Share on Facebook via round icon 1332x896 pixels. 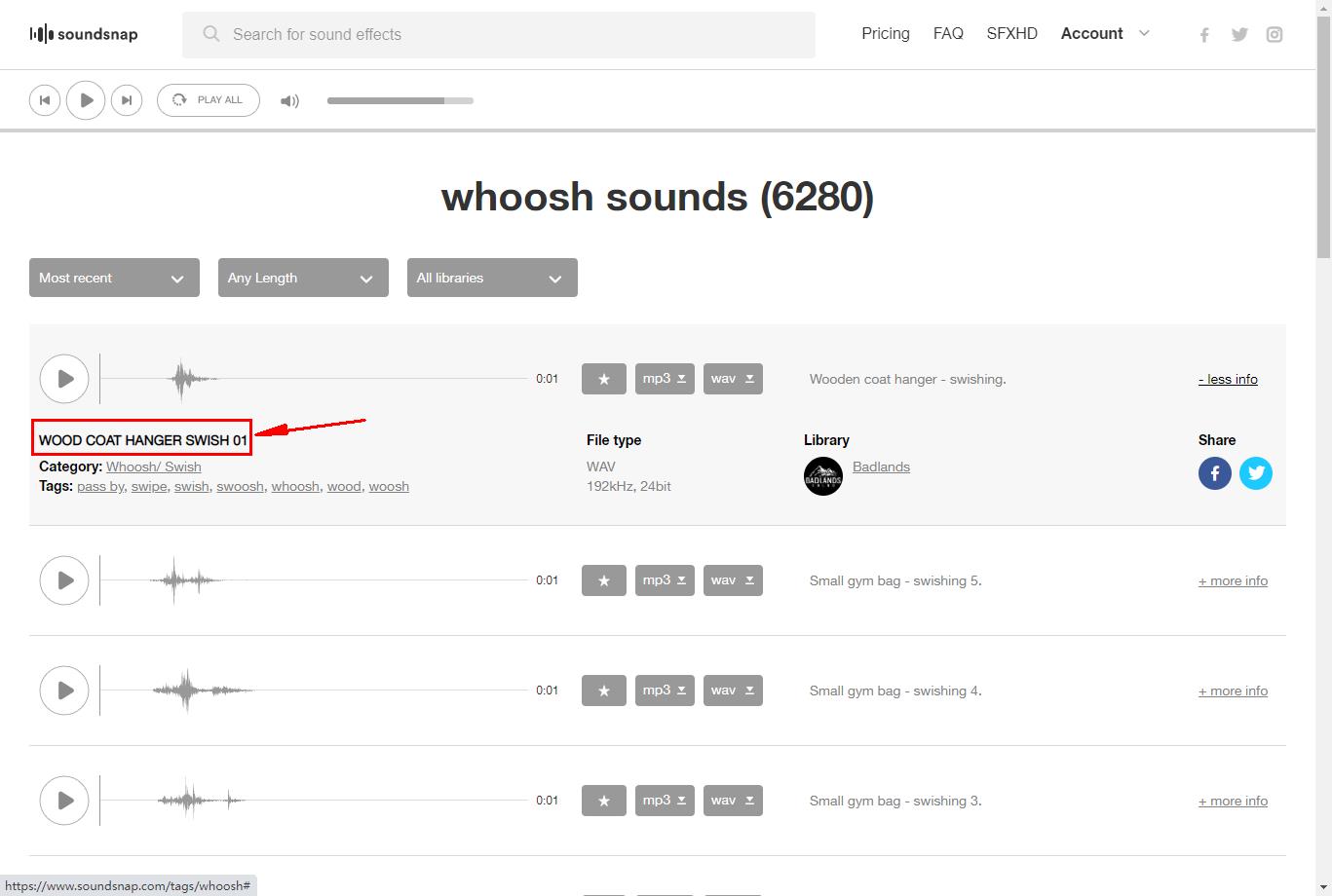pyautogui.click(x=1214, y=473)
